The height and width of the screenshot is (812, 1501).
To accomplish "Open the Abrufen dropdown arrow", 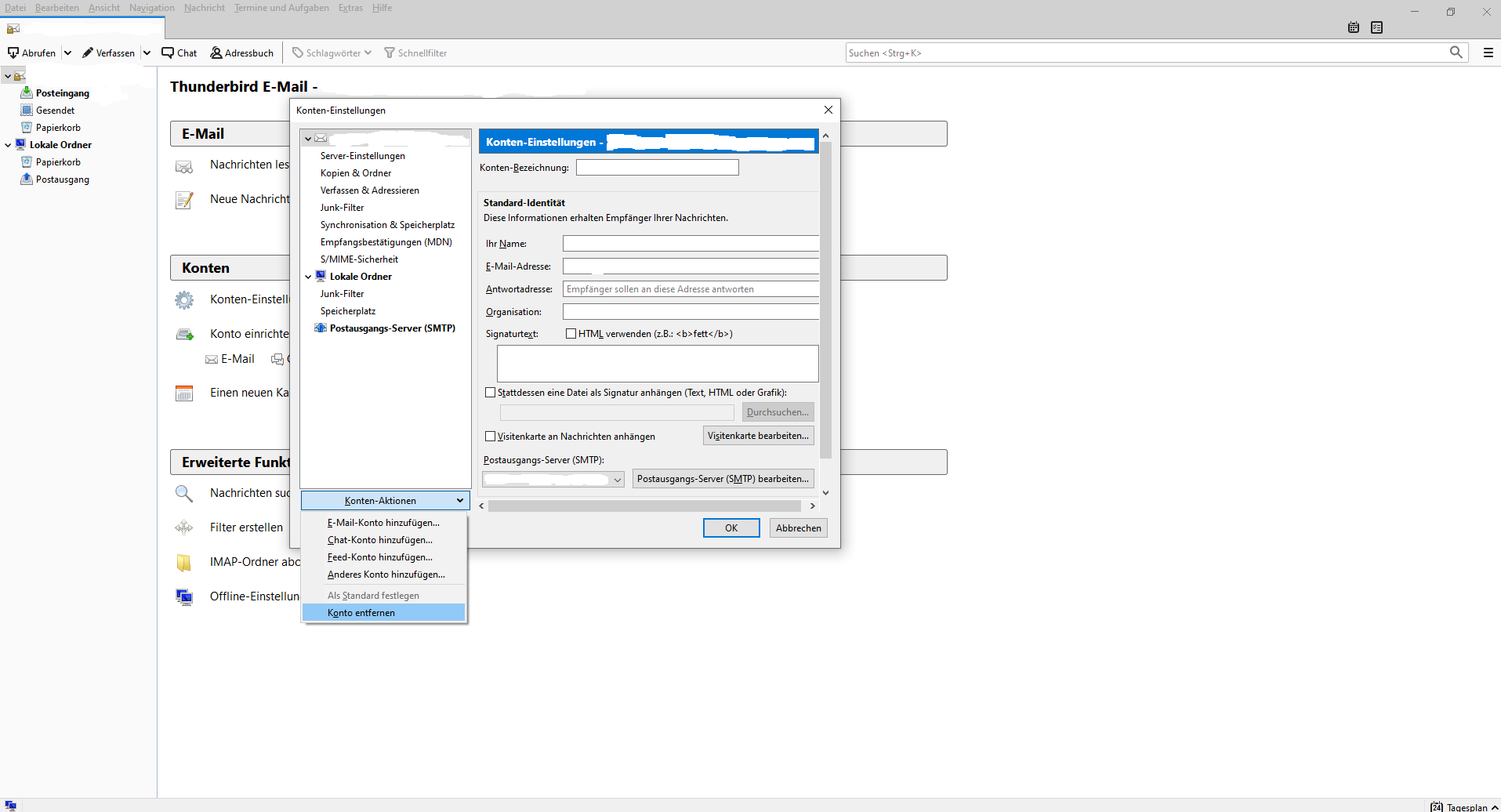I will 67,53.
